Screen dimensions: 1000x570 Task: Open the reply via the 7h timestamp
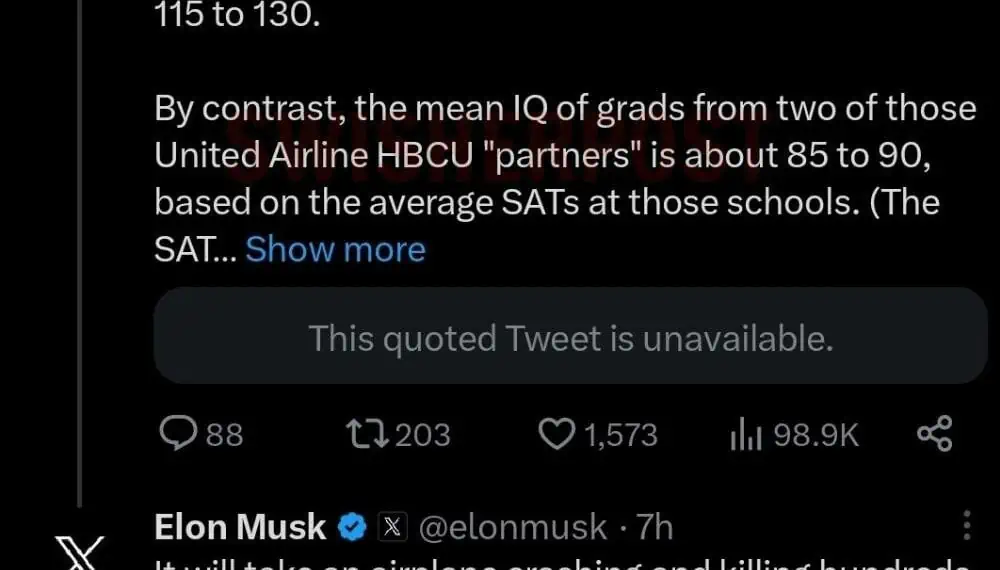pyautogui.click(x=656, y=527)
